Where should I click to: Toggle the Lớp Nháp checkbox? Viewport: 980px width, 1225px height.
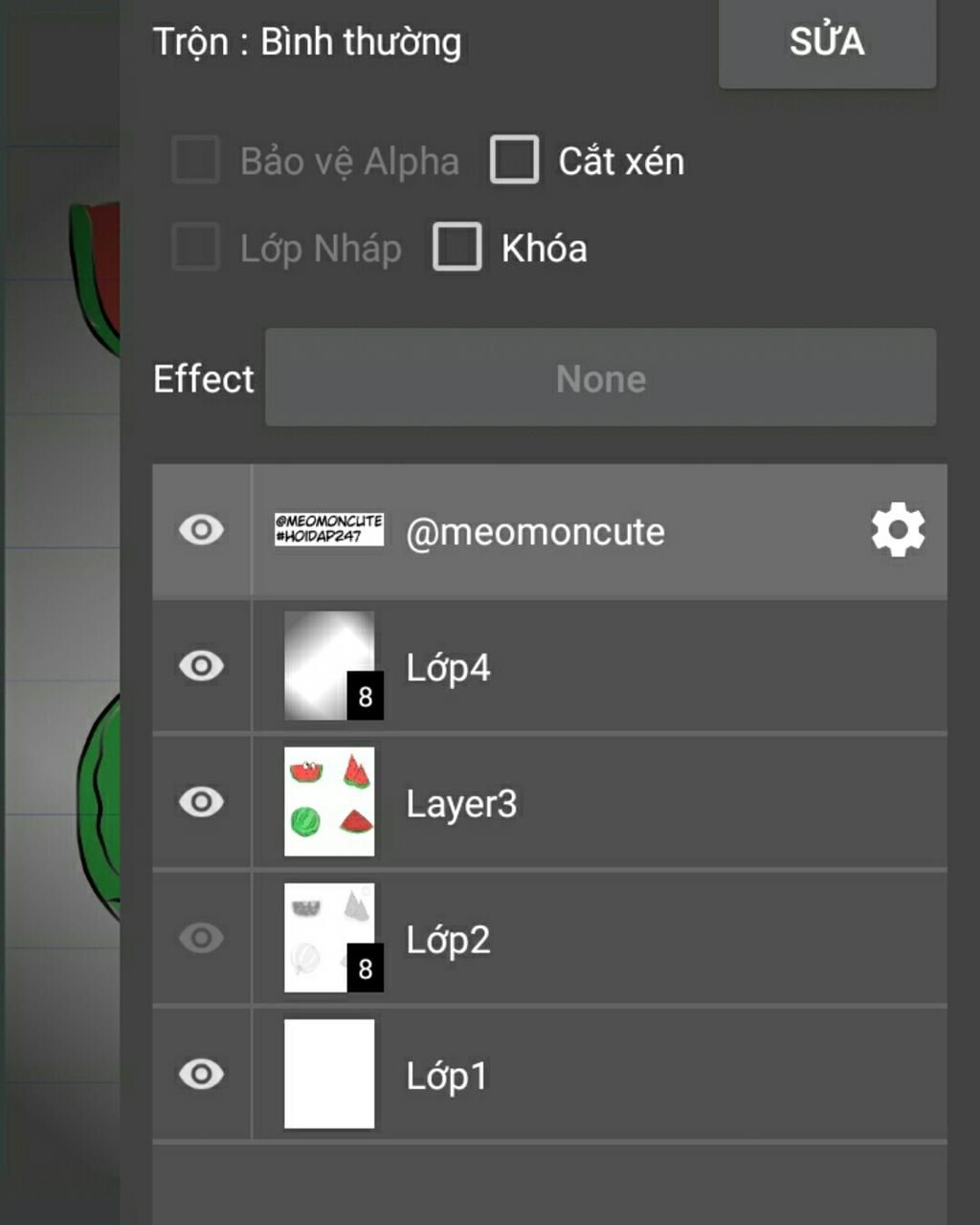click(x=196, y=248)
